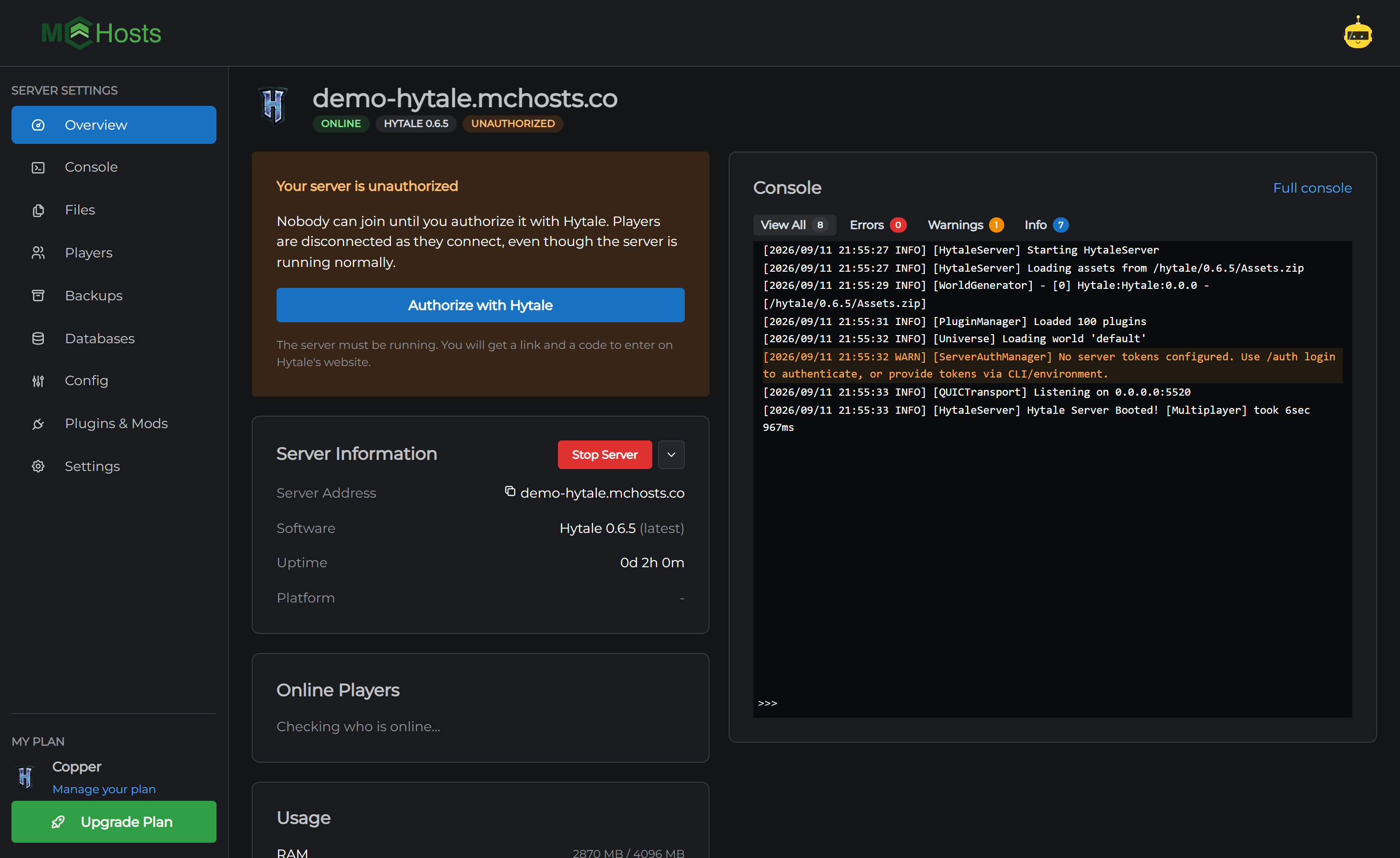1400x858 pixels.
Task: Click the 'Starting HytaleServer' log line
Action: coord(961,250)
